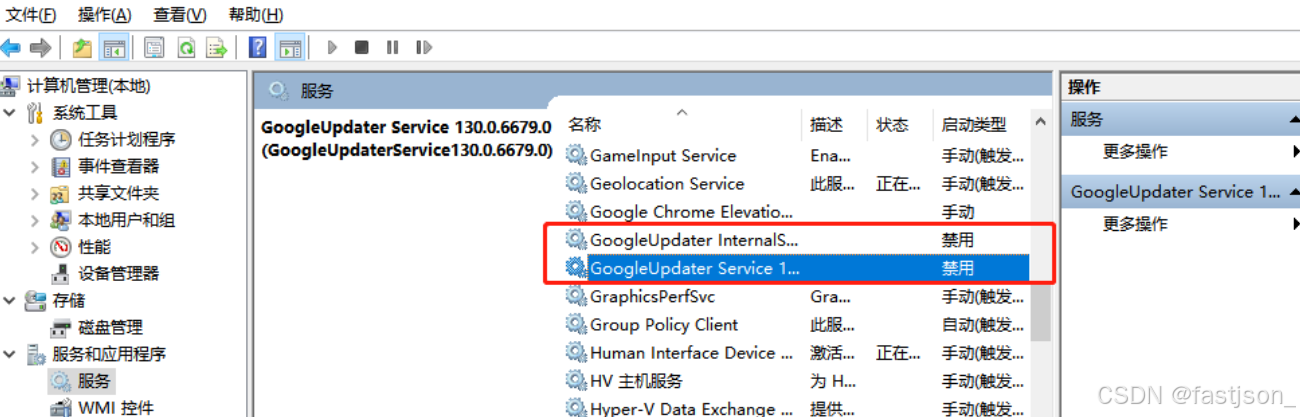Open the blue Help question-mark icon

258,47
